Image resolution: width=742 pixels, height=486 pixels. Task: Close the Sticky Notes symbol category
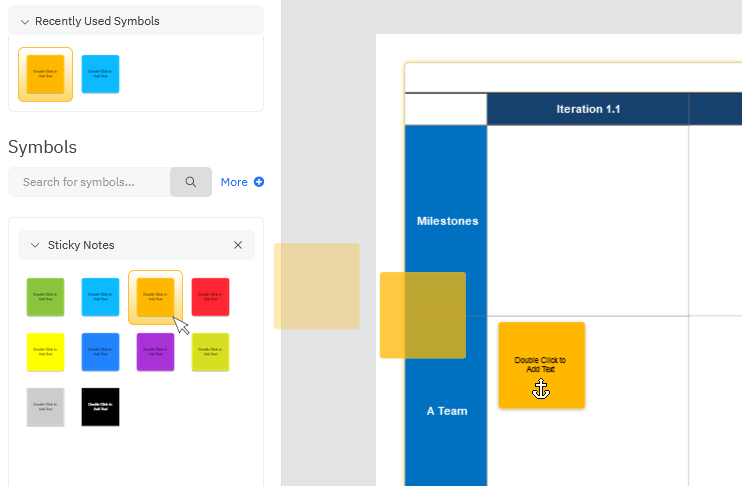click(238, 245)
